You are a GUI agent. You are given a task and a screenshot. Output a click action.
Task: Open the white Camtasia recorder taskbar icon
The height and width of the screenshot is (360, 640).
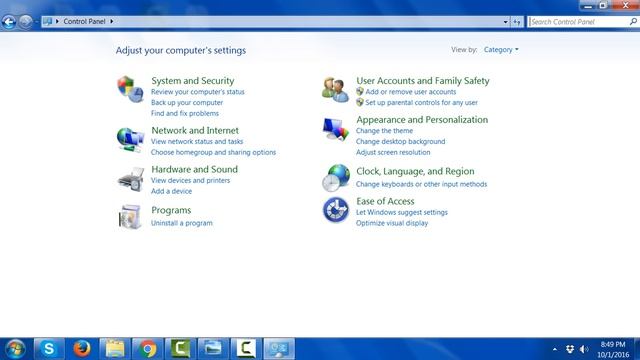pos(246,349)
